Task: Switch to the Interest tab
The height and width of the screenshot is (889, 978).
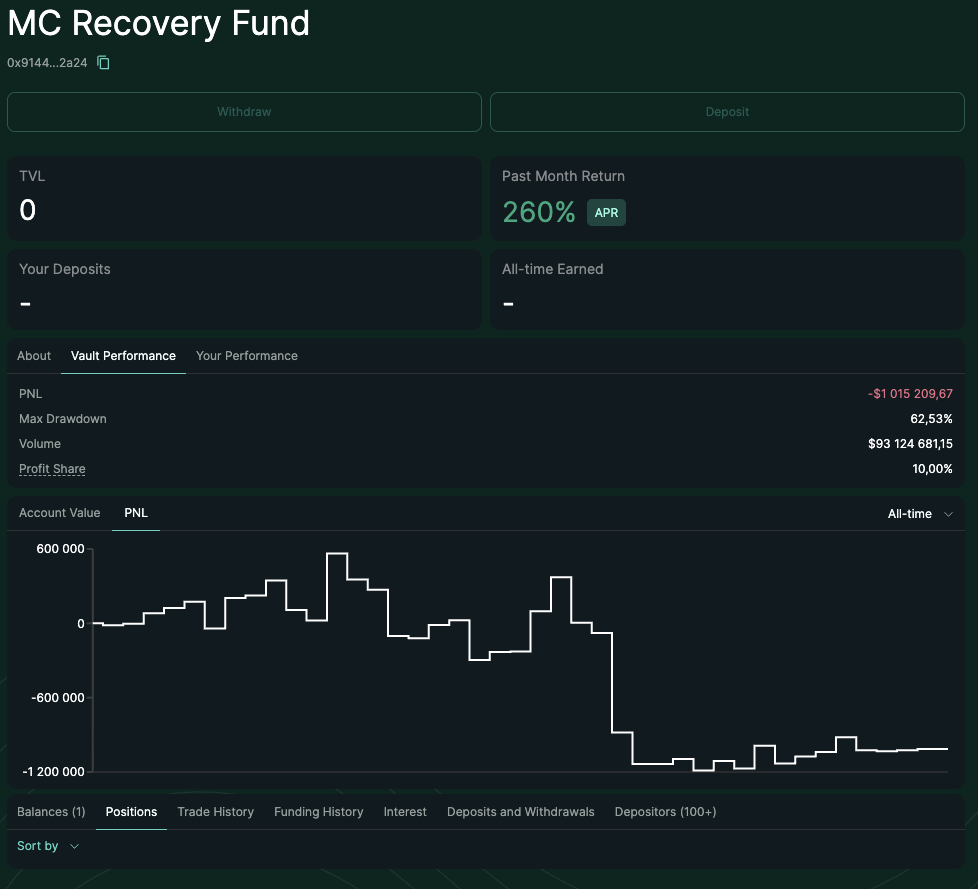Action: pos(405,812)
